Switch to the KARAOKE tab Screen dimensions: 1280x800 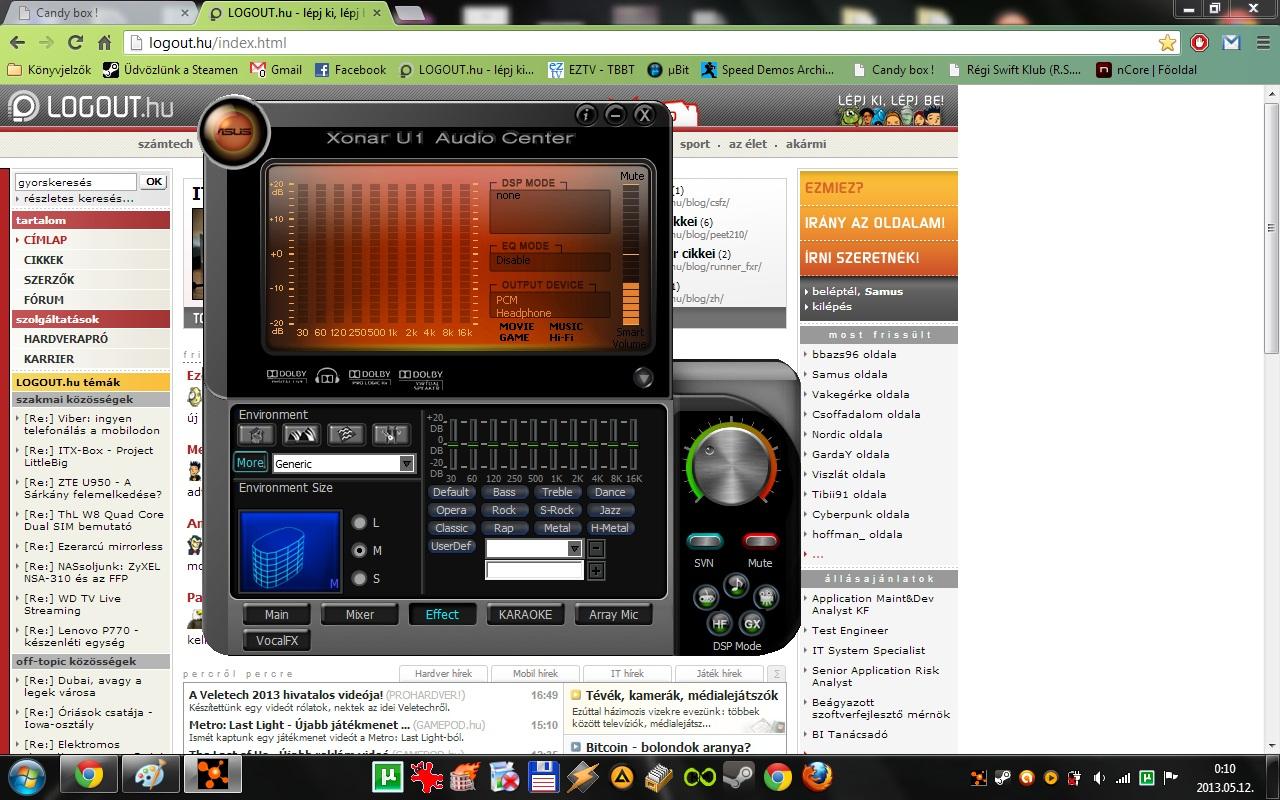(x=525, y=614)
